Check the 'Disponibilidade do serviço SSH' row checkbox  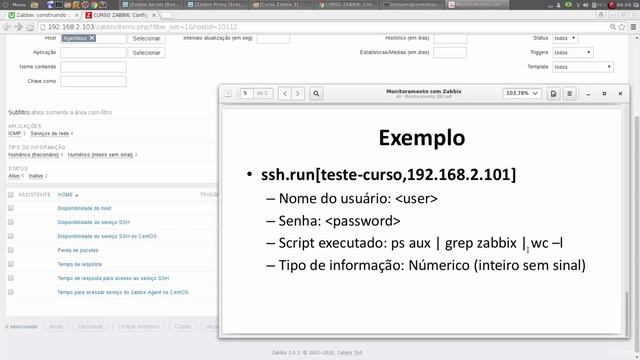click(x=11, y=222)
